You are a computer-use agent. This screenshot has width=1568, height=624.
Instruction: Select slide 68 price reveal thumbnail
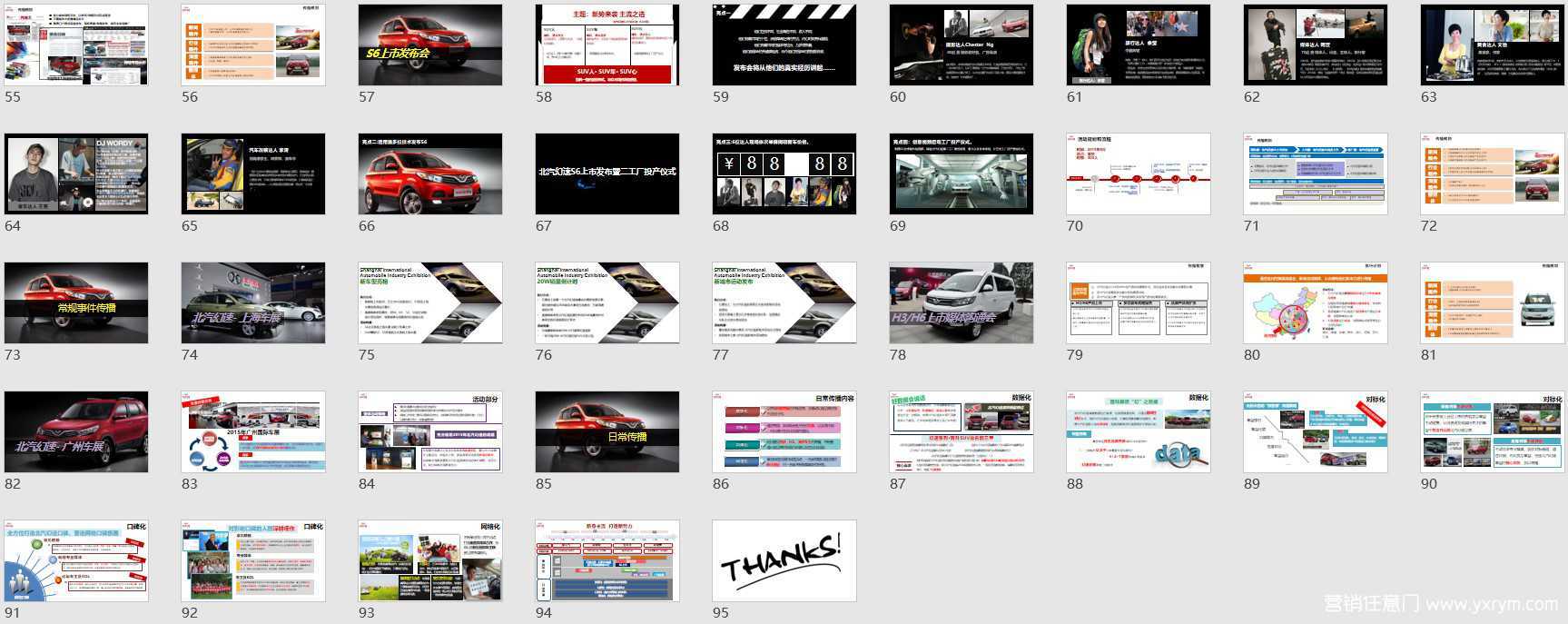tap(784, 173)
